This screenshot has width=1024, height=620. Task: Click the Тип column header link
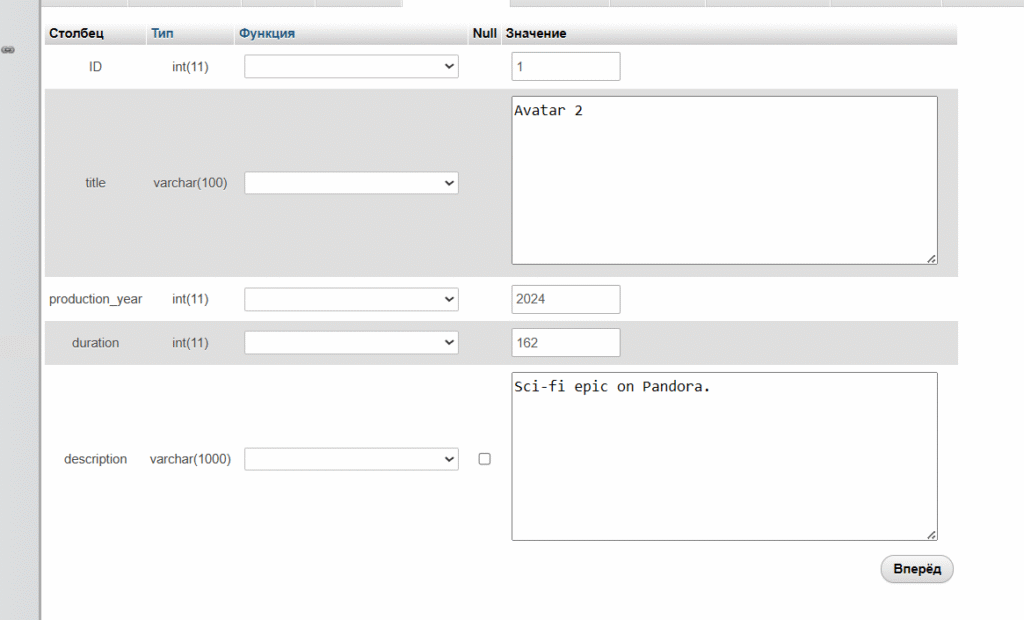[163, 33]
